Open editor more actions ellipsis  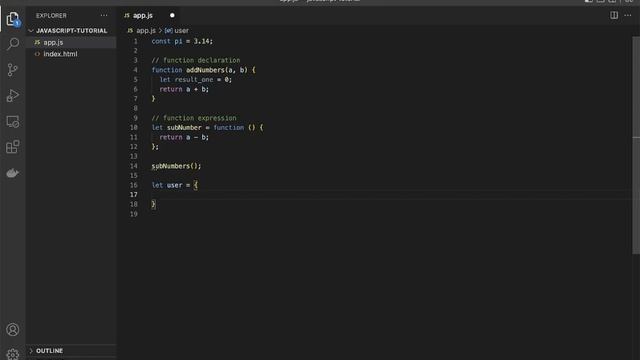click(628, 16)
